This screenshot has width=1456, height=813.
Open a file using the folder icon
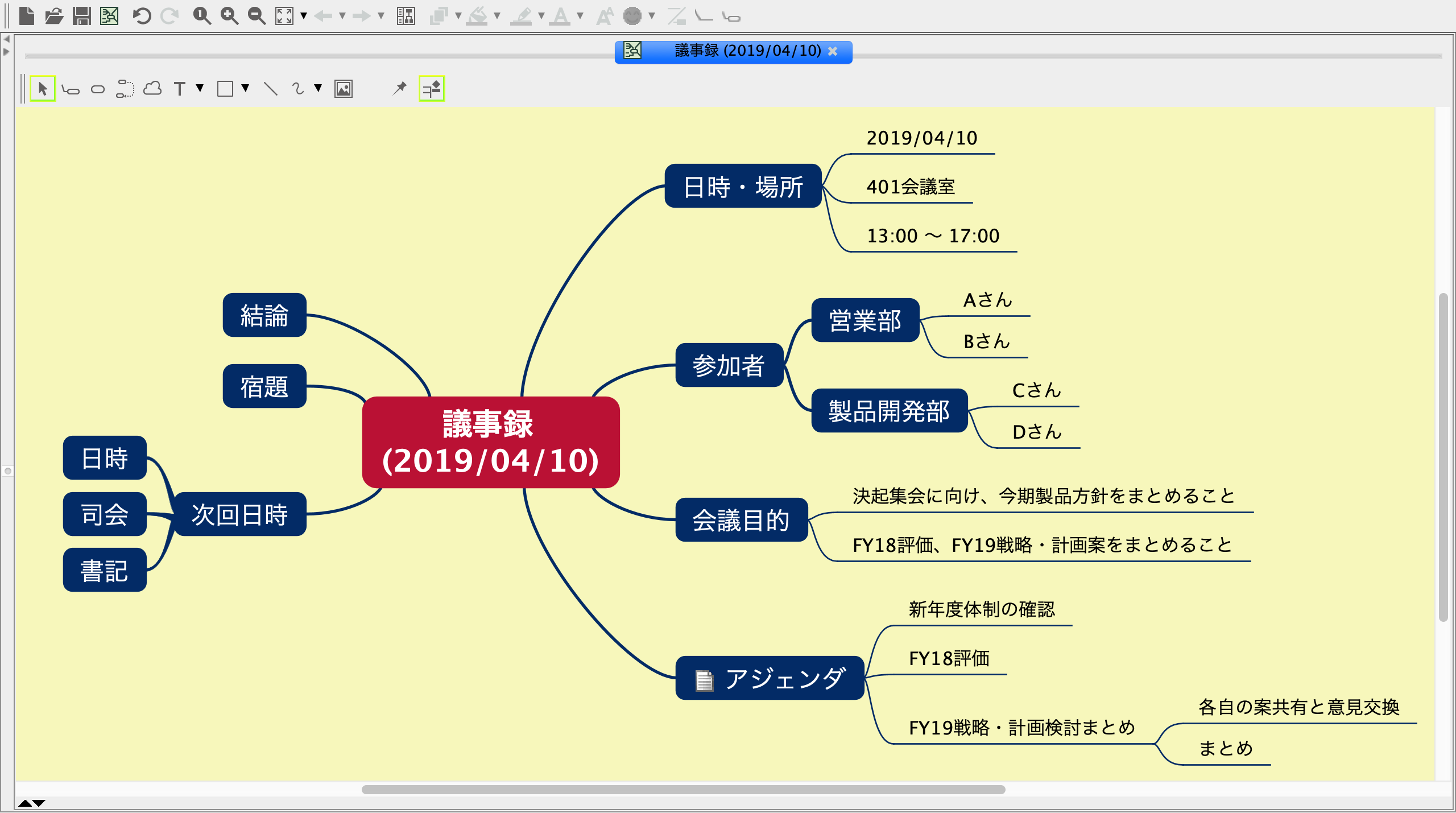pos(54,16)
